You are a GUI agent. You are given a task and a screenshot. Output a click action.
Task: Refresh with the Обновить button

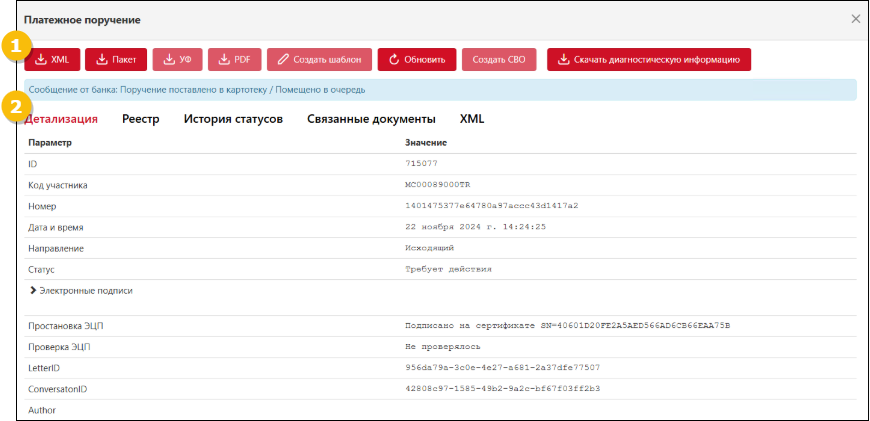417,60
